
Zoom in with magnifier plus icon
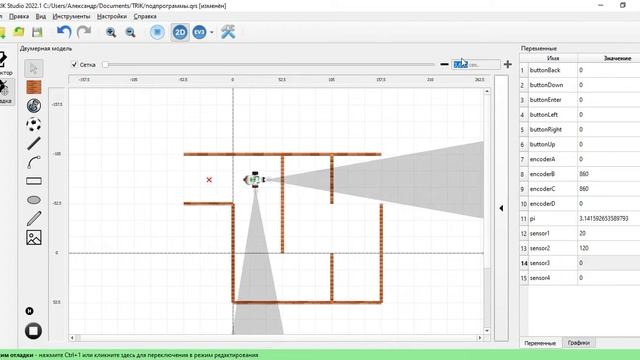111,32
